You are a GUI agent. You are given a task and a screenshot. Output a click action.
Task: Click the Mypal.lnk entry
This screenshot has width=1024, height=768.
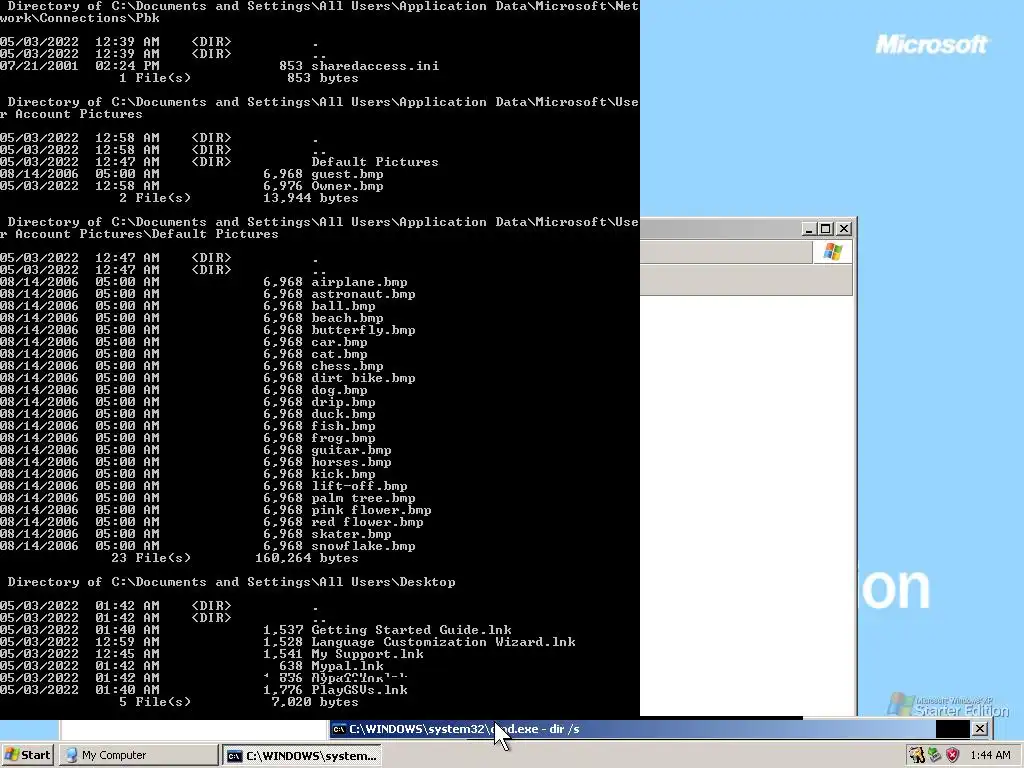point(347,666)
